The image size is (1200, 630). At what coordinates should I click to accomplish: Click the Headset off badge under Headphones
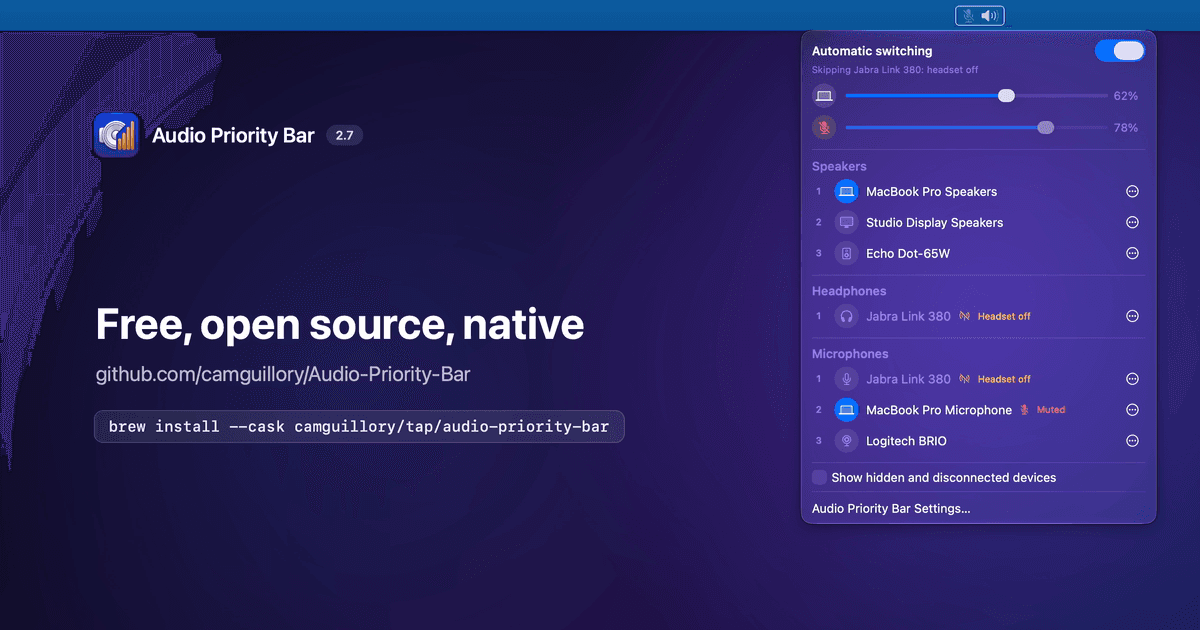point(995,316)
